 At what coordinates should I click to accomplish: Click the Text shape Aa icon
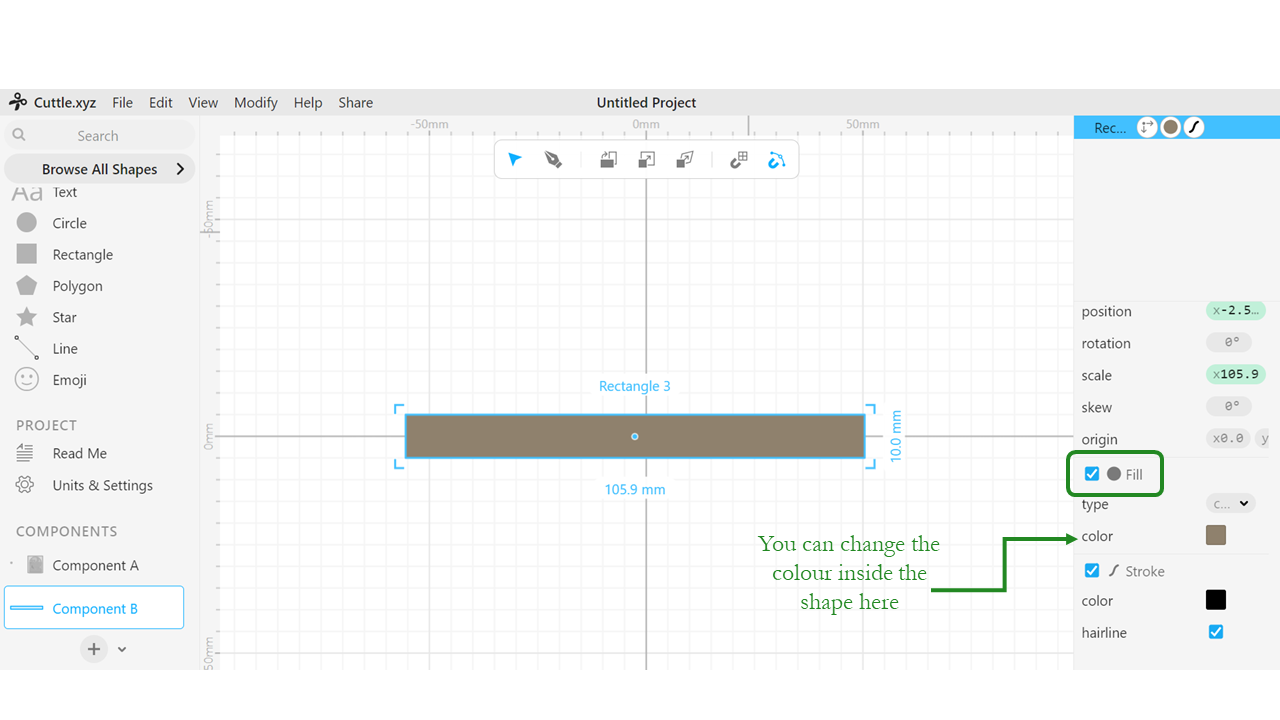[27, 193]
